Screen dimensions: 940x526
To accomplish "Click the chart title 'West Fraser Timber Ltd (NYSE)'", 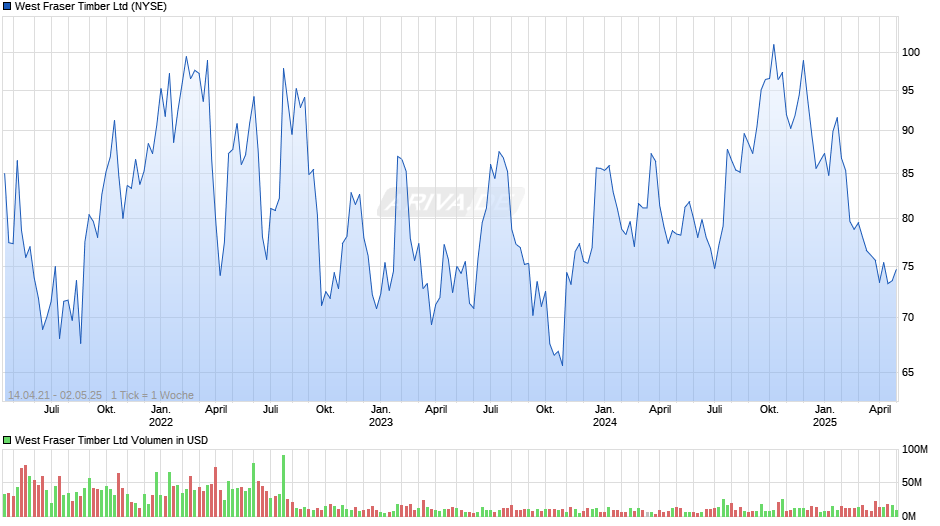I will click(x=91, y=7).
